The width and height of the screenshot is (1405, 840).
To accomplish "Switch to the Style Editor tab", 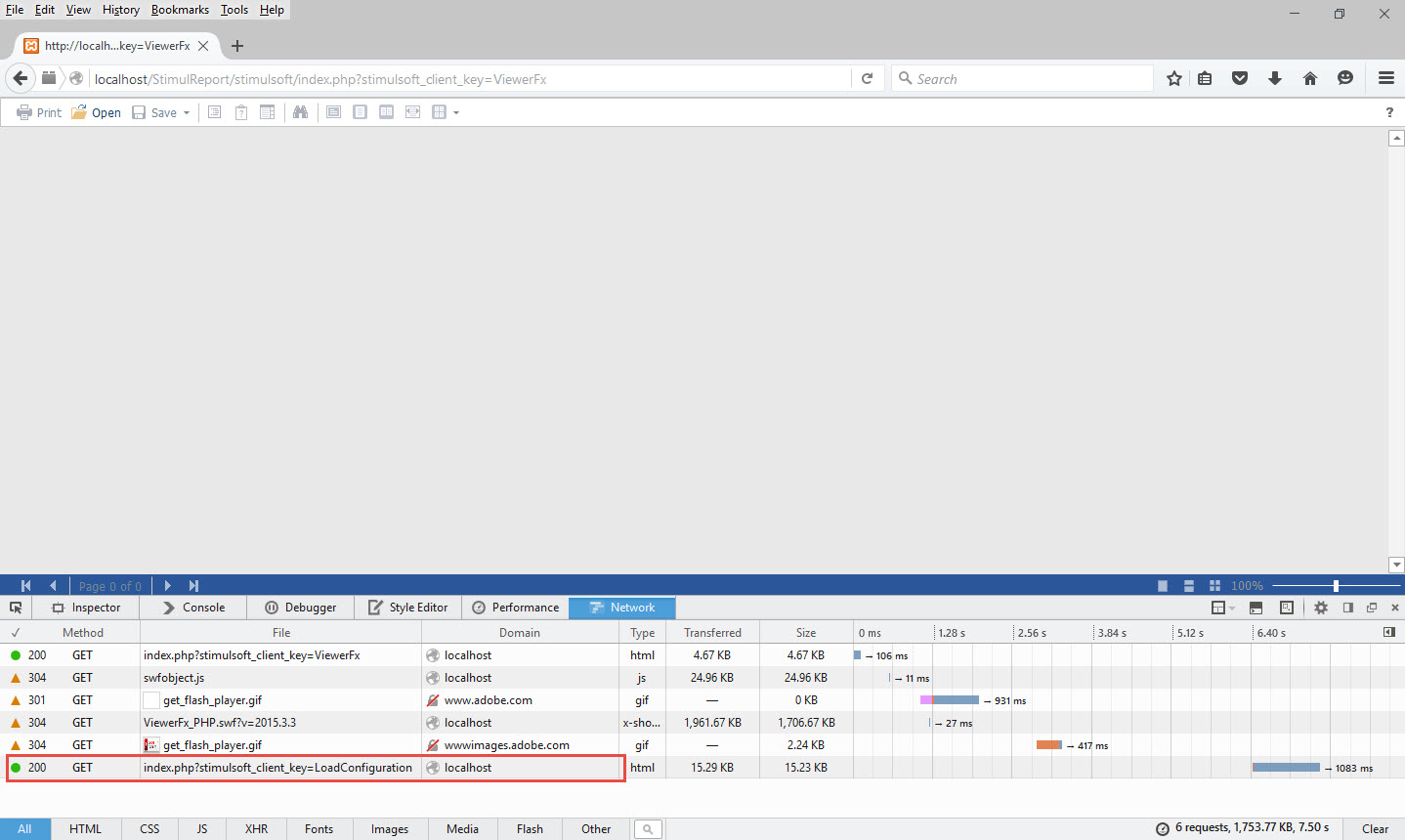I will coord(408,608).
